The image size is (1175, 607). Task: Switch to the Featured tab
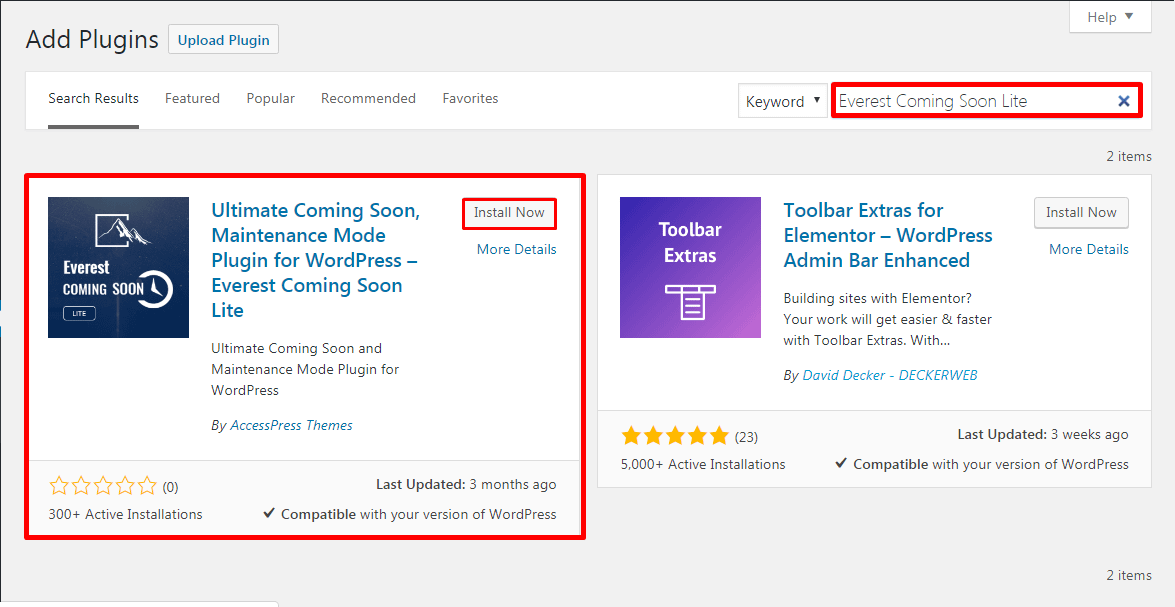(193, 98)
